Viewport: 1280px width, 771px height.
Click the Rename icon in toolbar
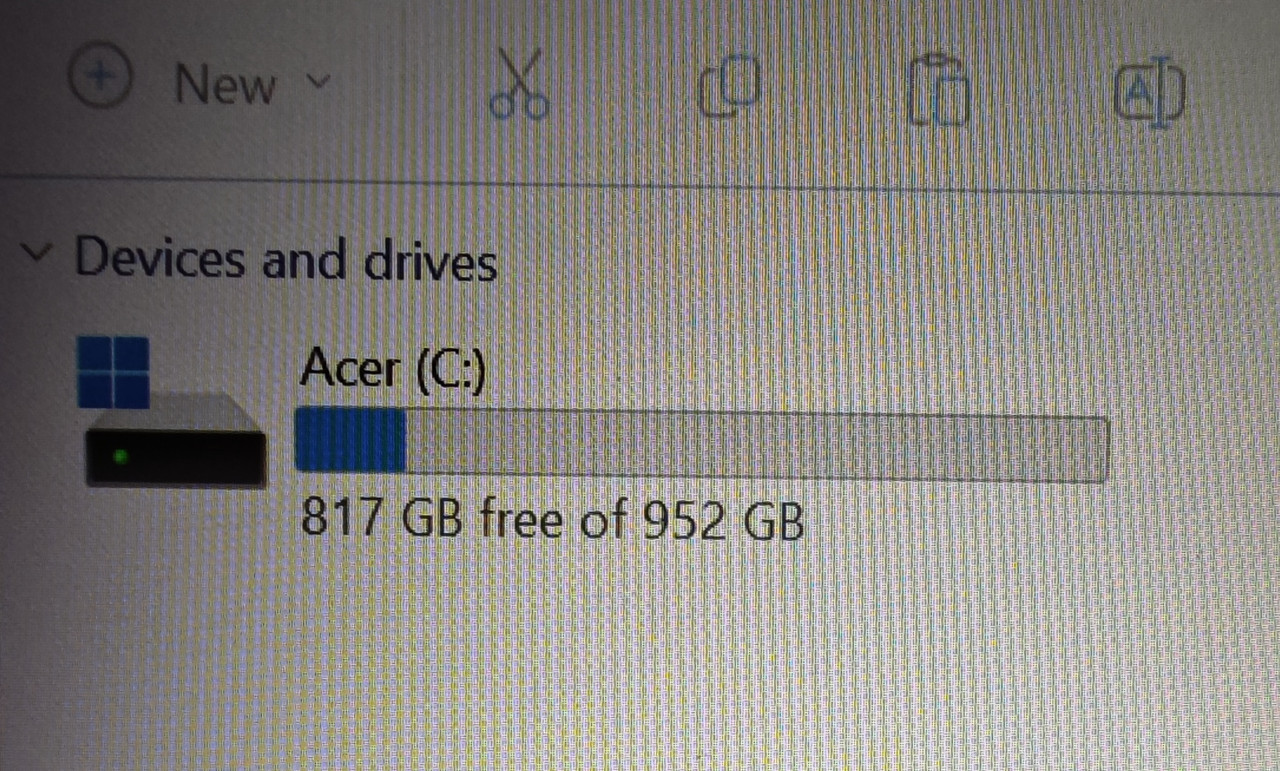point(1150,94)
